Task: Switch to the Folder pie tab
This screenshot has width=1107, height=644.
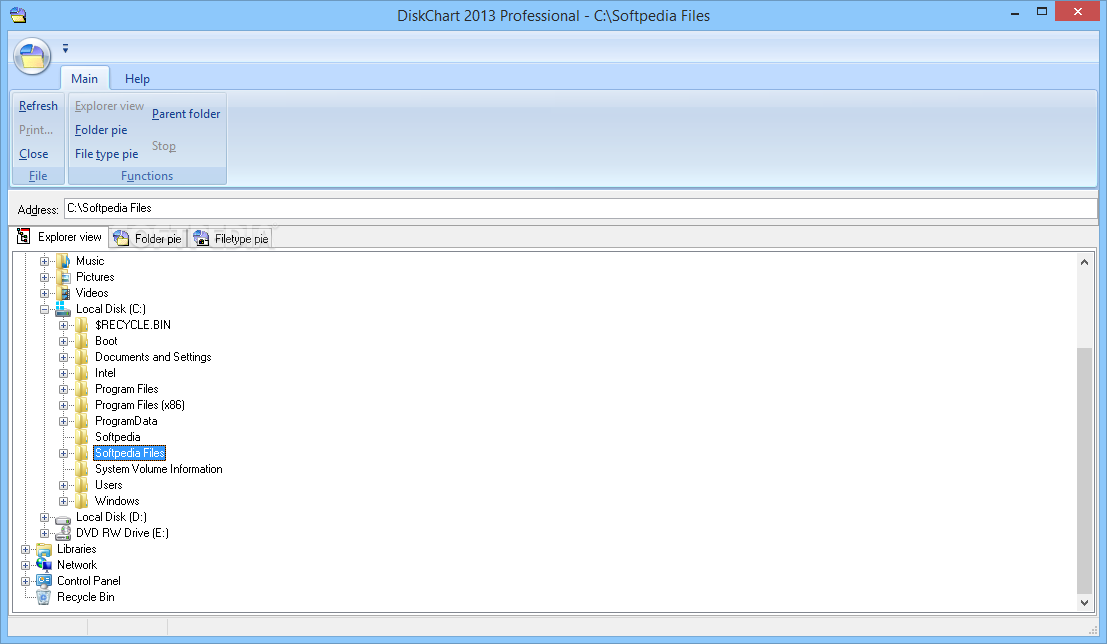Action: (147, 239)
